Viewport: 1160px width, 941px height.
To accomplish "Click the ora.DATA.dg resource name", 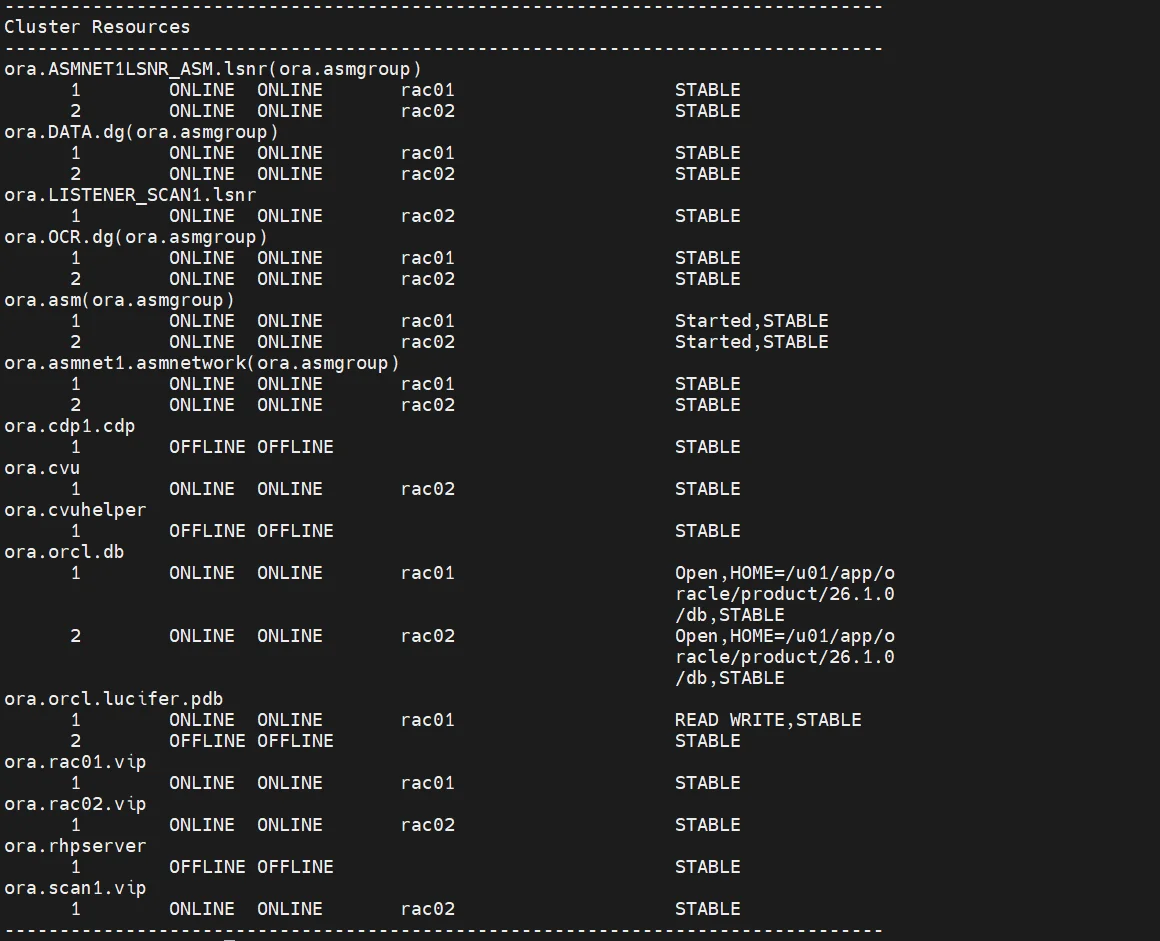I will click(x=141, y=132).
